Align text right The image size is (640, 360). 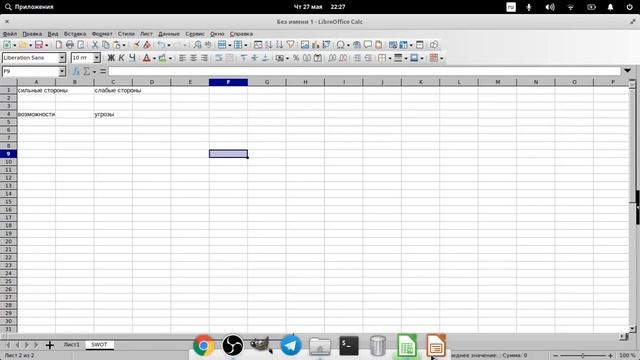204,58
